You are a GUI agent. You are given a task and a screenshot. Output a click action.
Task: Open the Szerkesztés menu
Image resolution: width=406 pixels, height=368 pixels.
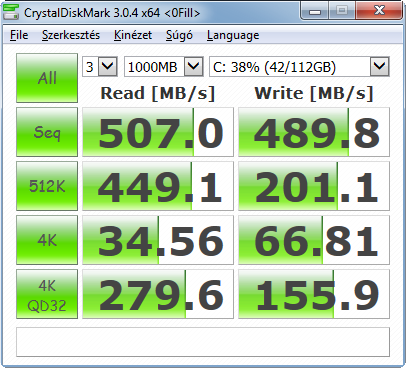click(x=71, y=35)
